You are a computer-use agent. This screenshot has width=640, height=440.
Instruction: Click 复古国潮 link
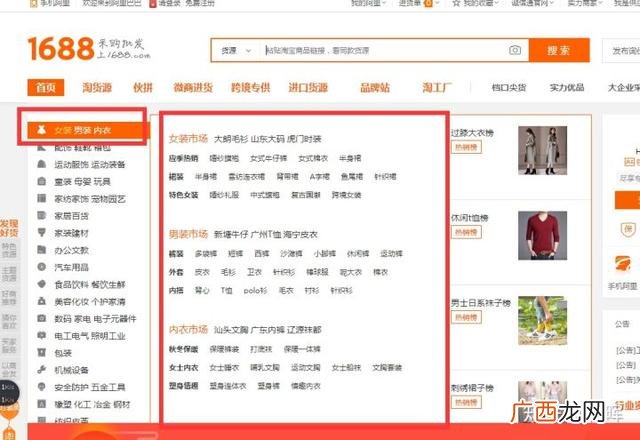coord(306,195)
